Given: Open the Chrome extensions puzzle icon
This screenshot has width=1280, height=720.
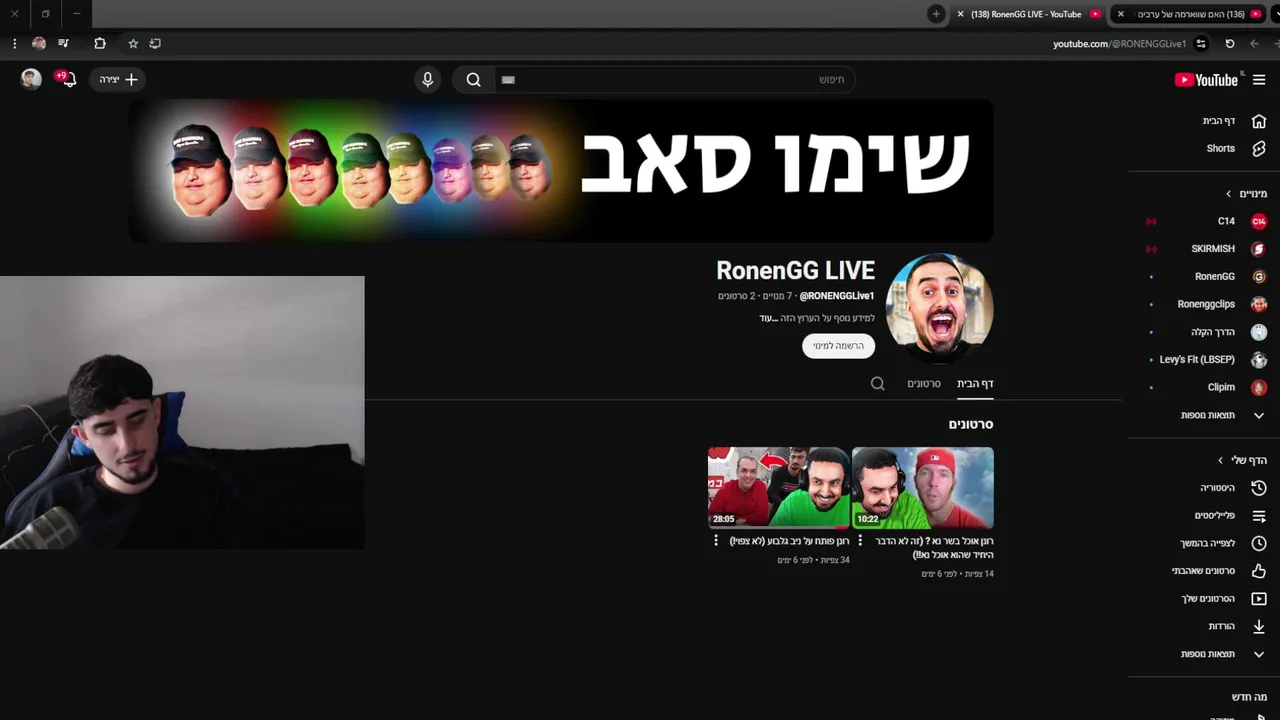Looking at the screenshot, I should coord(100,43).
